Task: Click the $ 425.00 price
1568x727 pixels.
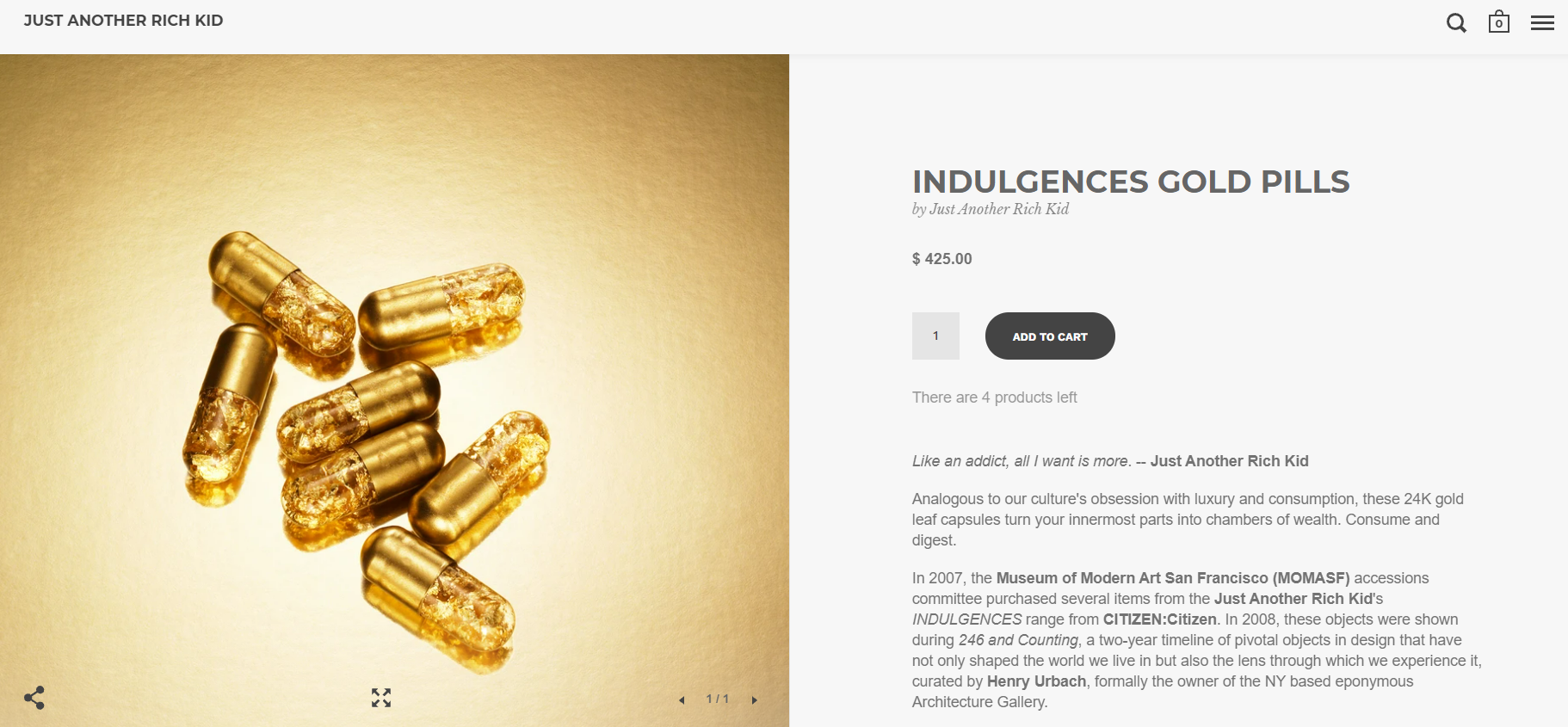Action: pyautogui.click(x=942, y=259)
